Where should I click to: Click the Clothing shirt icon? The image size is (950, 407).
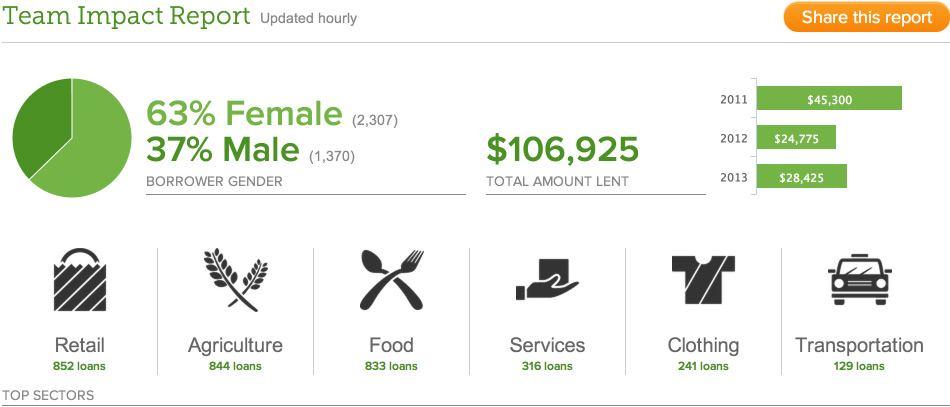[703, 280]
